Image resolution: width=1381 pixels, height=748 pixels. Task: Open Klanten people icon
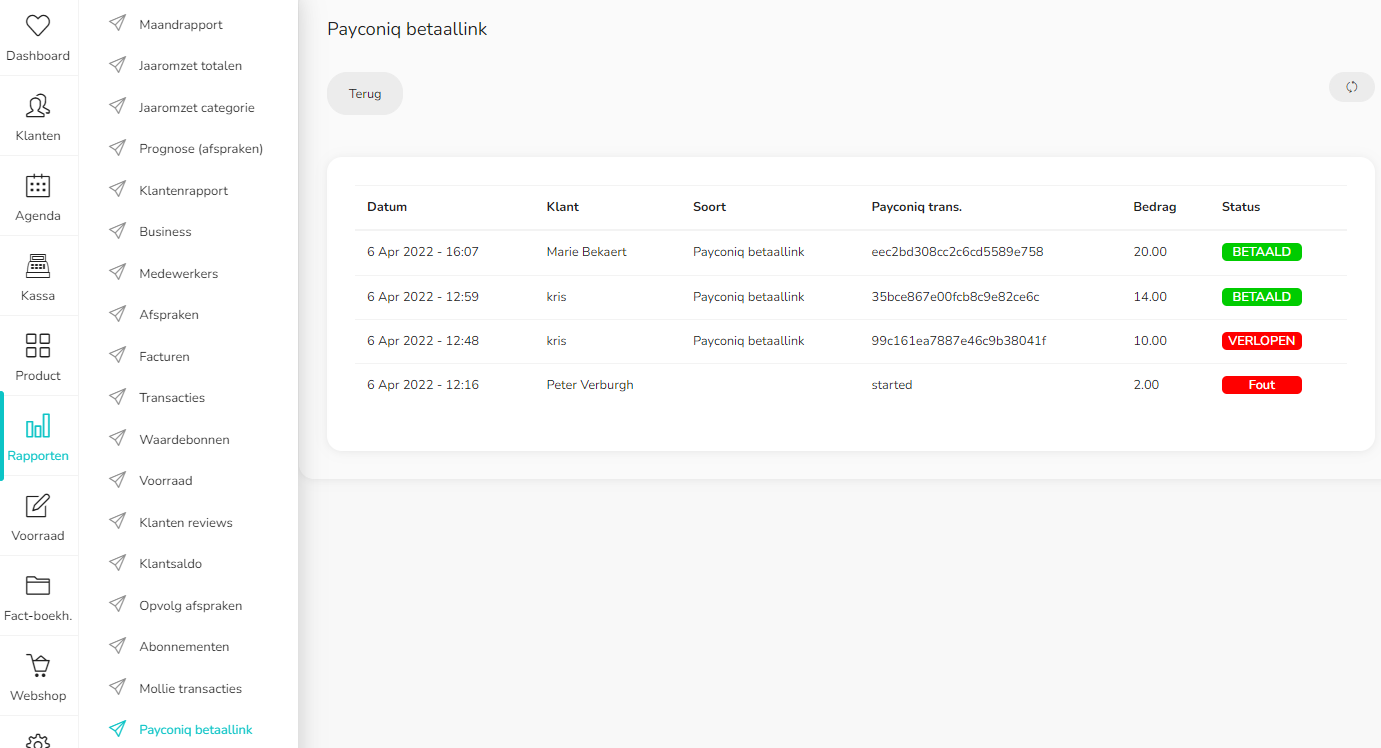coord(38,106)
